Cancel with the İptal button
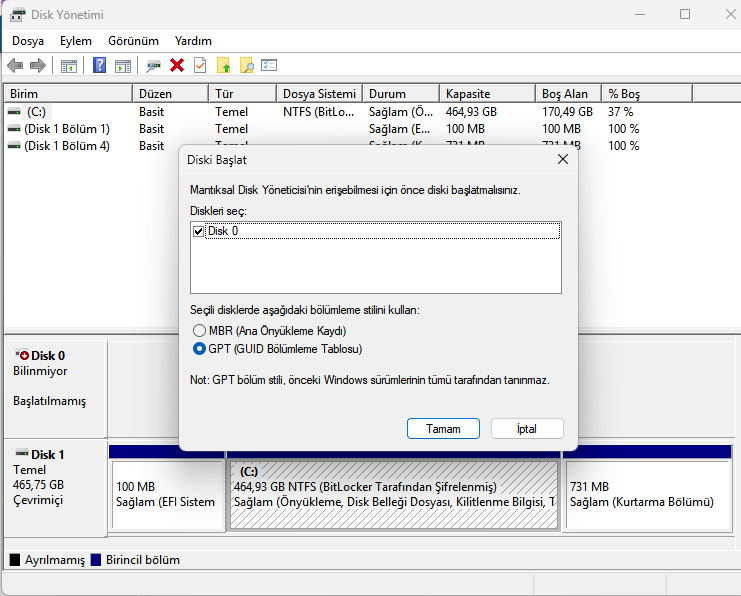The width and height of the screenshot is (741, 596). [x=527, y=429]
